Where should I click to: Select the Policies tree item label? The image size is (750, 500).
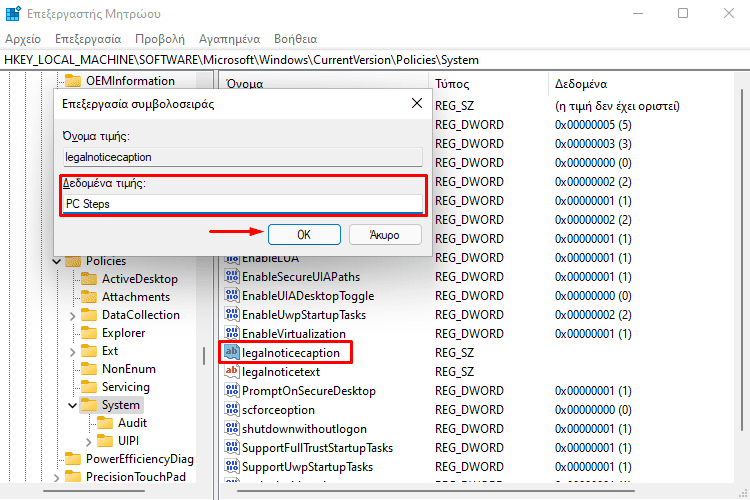(106, 261)
